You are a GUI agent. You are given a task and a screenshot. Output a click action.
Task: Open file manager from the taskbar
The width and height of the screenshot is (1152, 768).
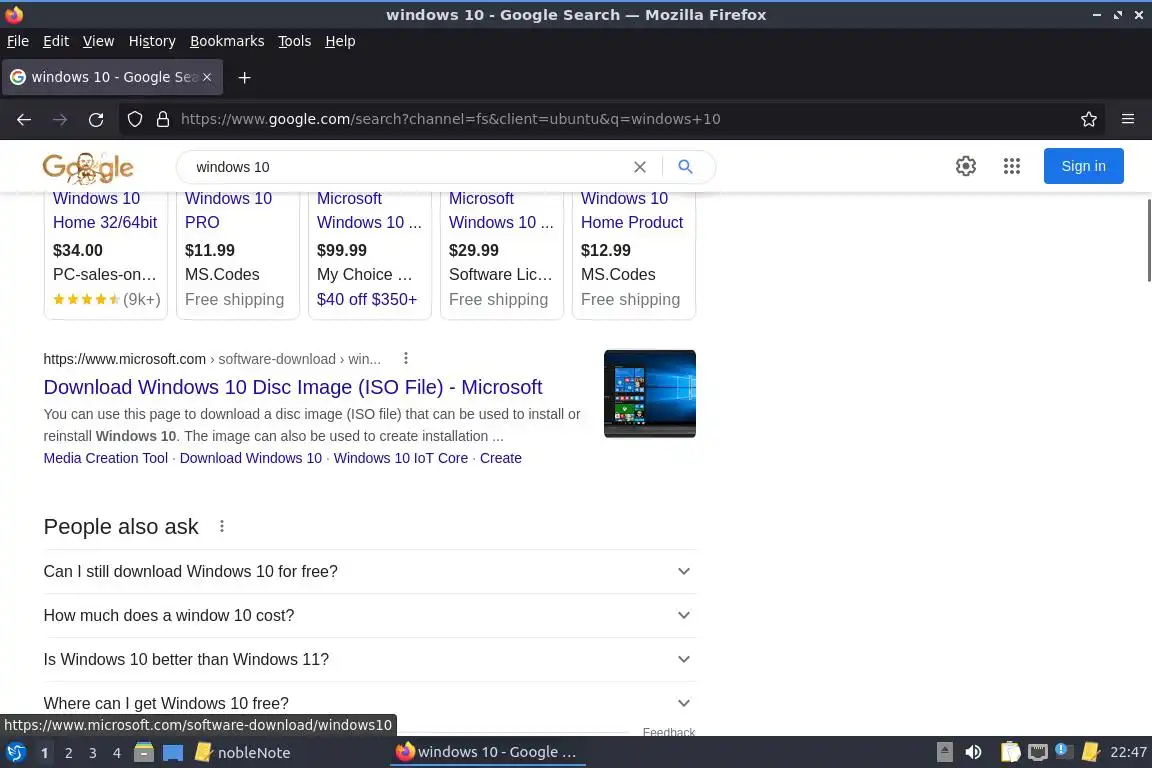(144, 753)
